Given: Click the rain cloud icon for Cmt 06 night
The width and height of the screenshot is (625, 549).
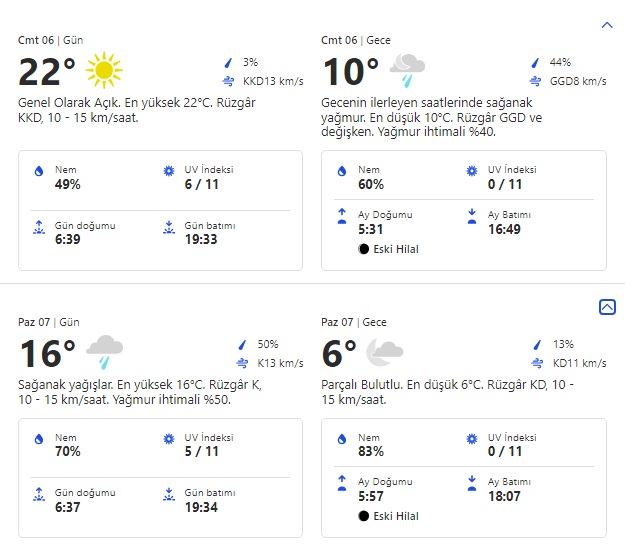Looking at the screenshot, I should [x=406, y=71].
